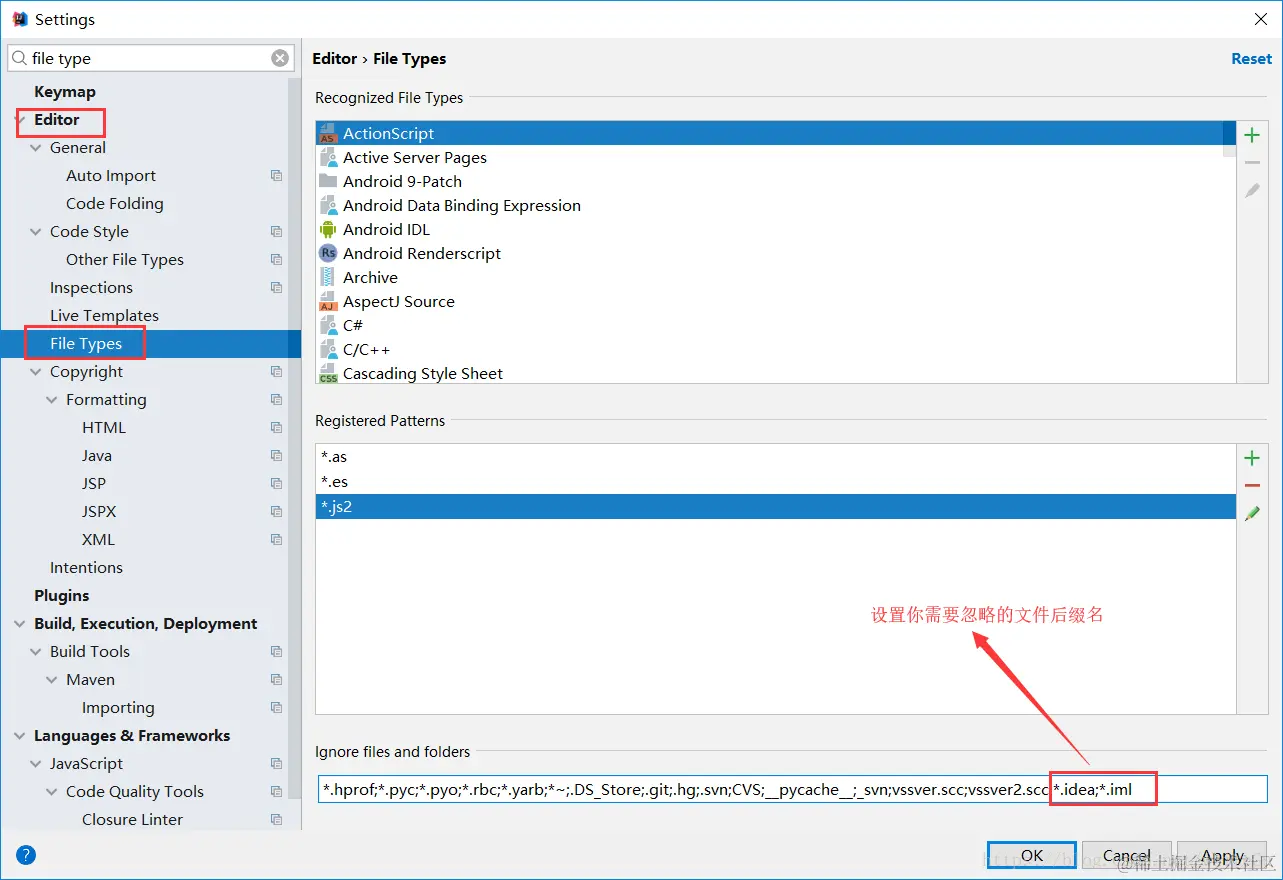Collapse the General tree node
Viewport: 1283px width, 880px height.
[36, 148]
